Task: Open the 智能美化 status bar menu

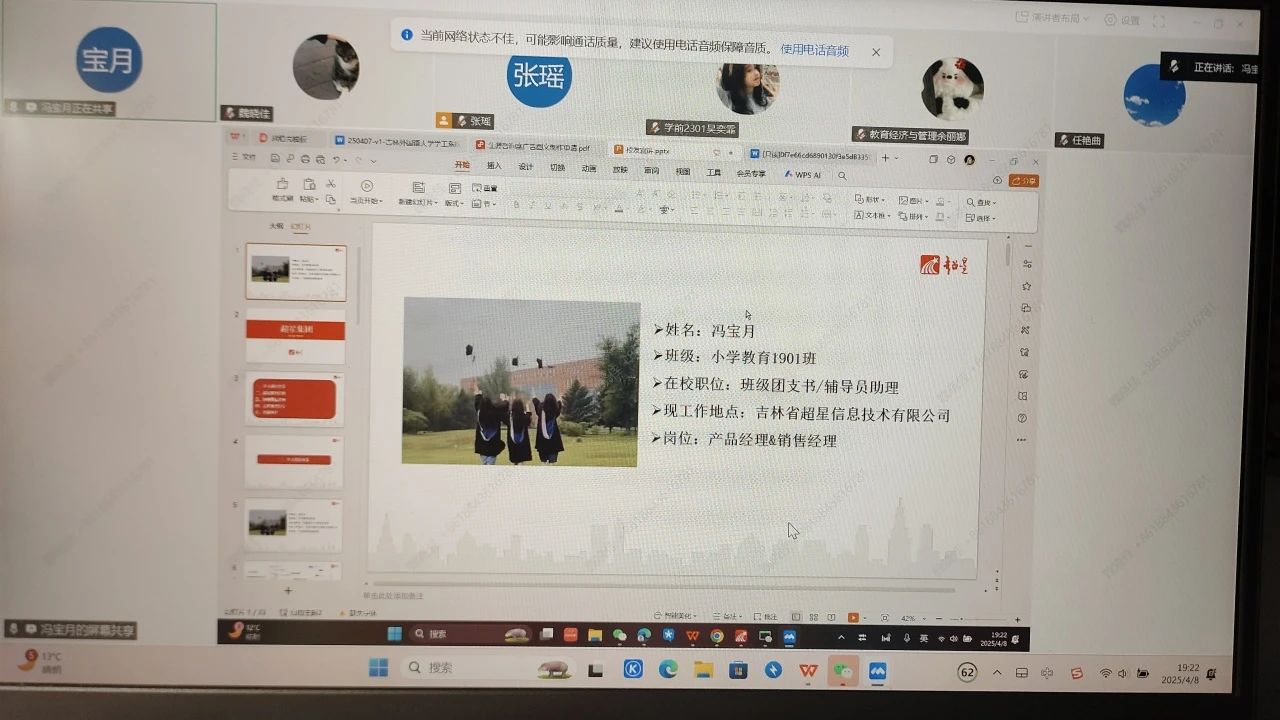Action: (673, 616)
